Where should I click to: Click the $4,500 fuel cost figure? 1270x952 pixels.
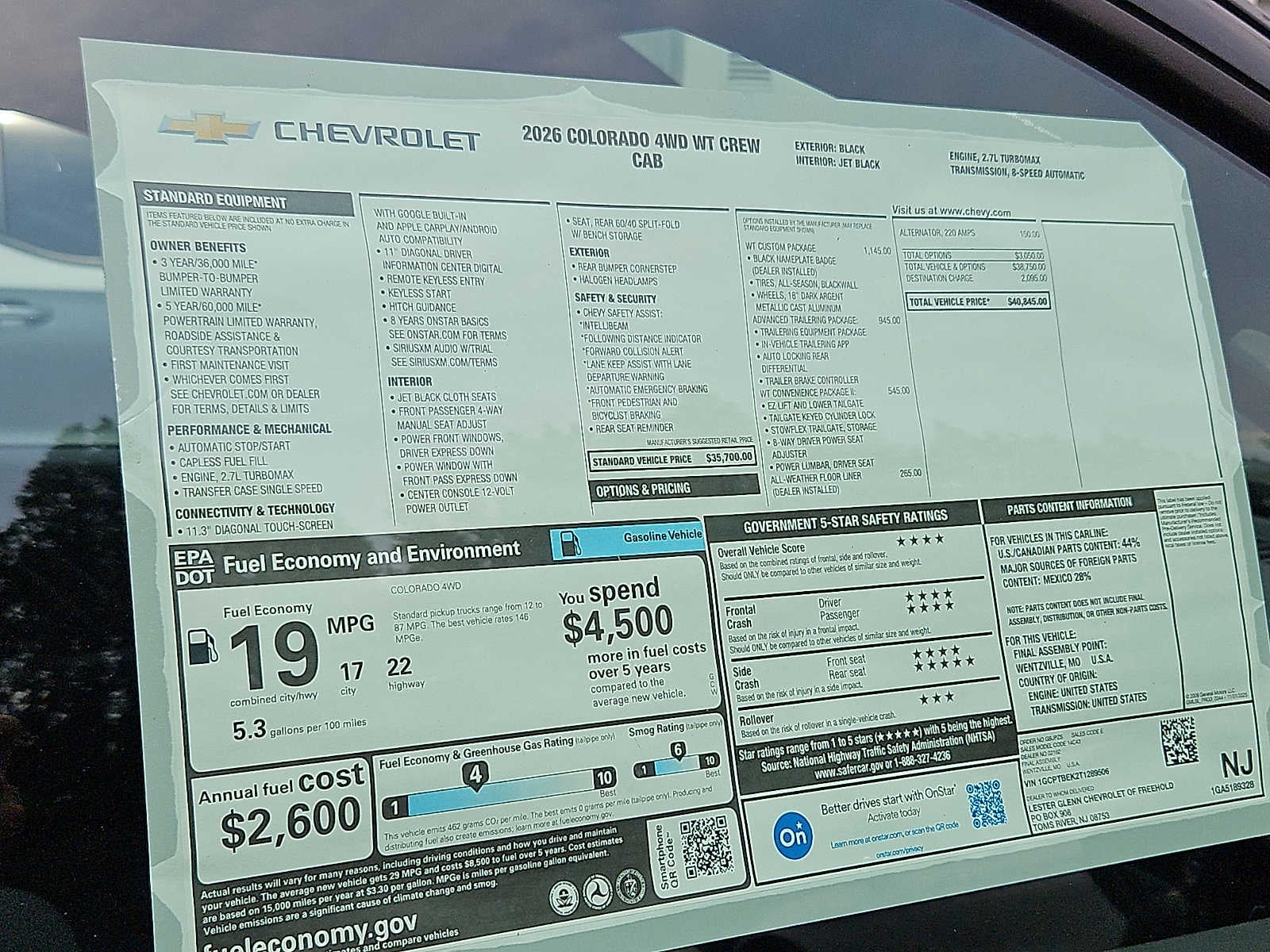click(x=618, y=625)
